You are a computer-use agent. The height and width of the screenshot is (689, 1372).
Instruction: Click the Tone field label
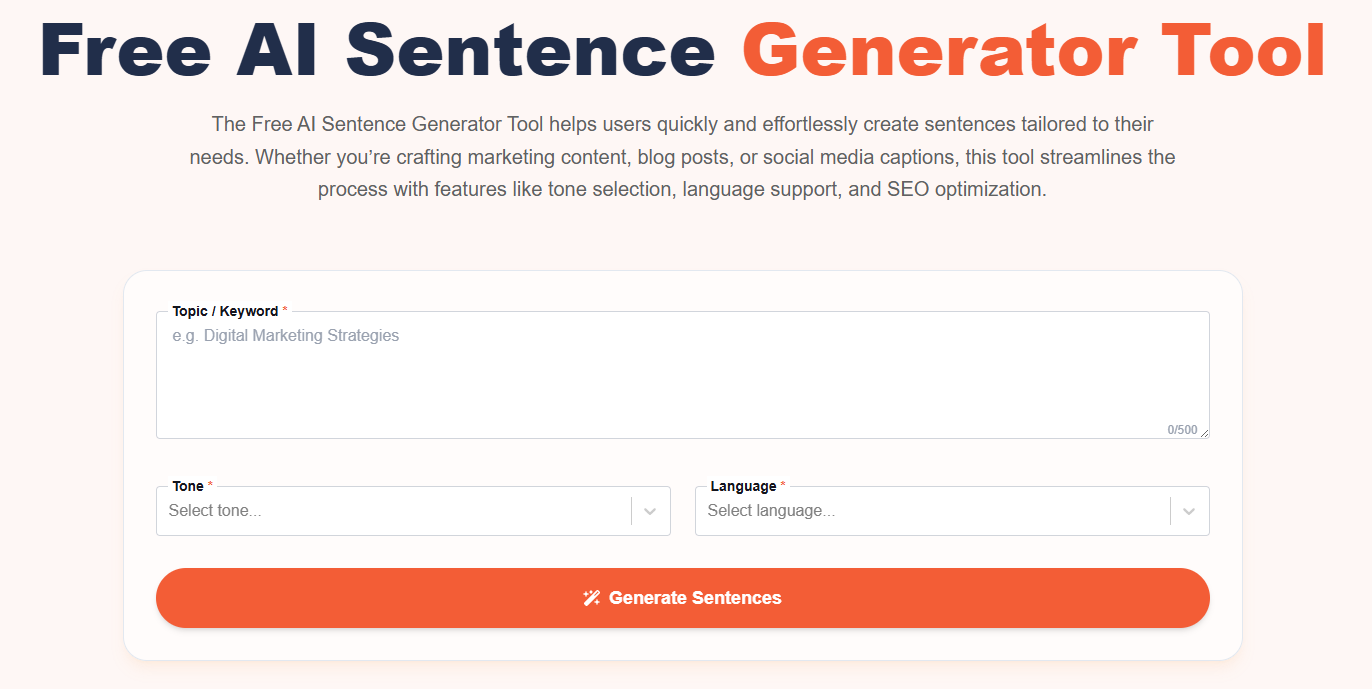(x=189, y=486)
